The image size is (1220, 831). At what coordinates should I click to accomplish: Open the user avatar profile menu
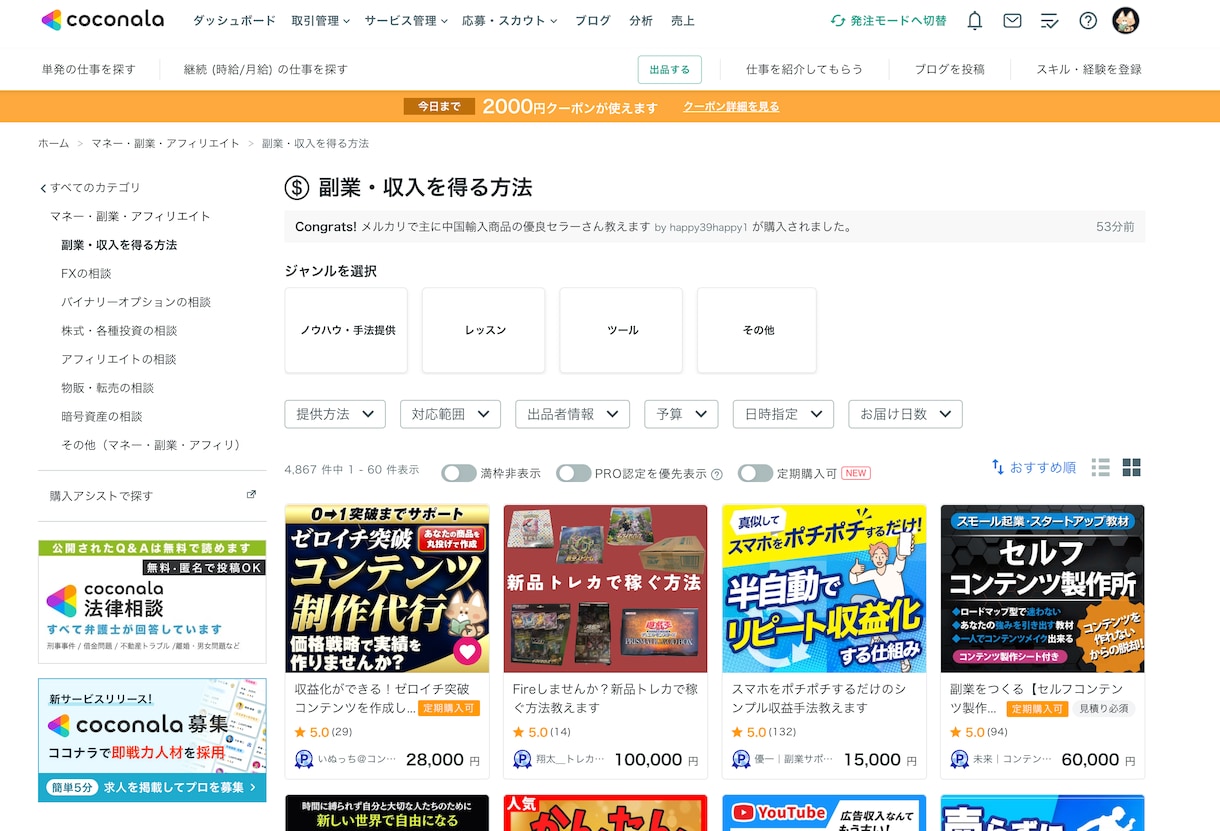[1126, 20]
